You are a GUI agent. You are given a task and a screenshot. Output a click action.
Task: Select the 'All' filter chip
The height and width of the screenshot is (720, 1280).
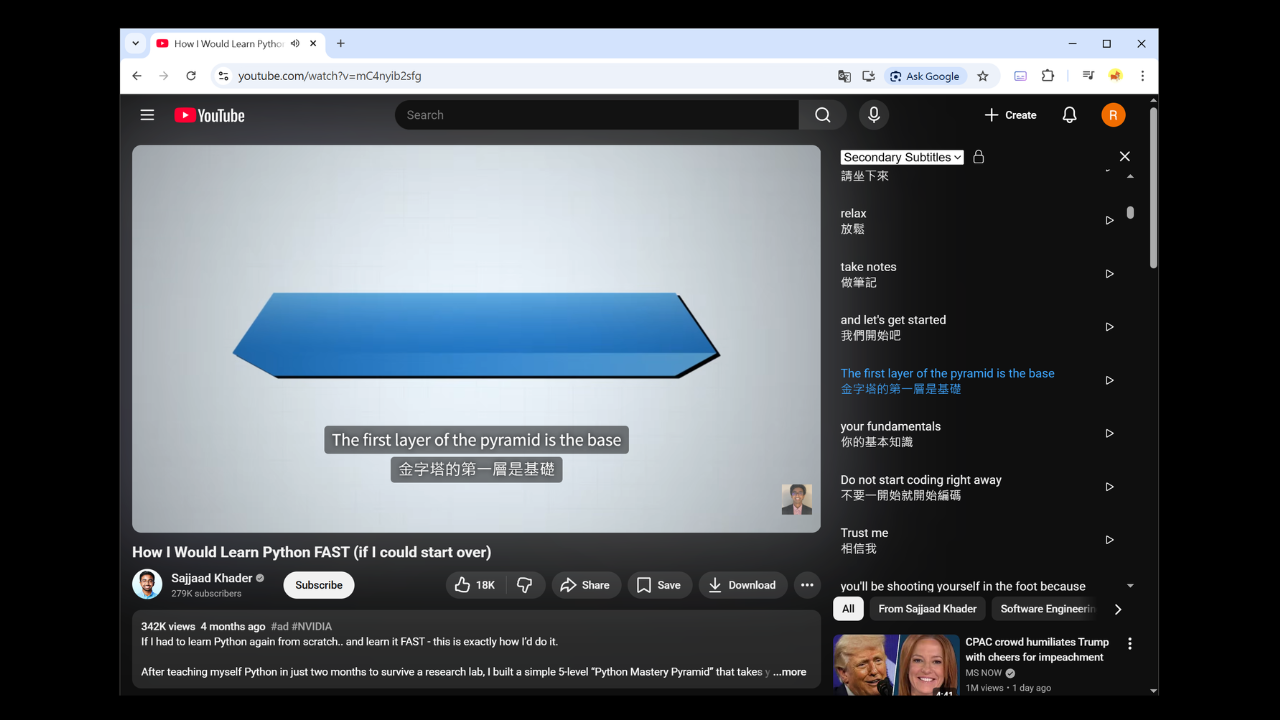click(848, 608)
